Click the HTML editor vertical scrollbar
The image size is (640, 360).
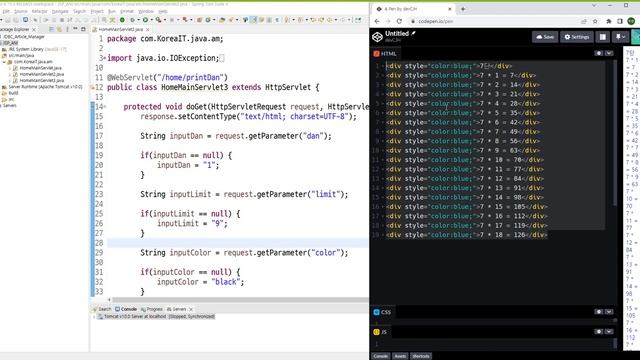pos(615,133)
